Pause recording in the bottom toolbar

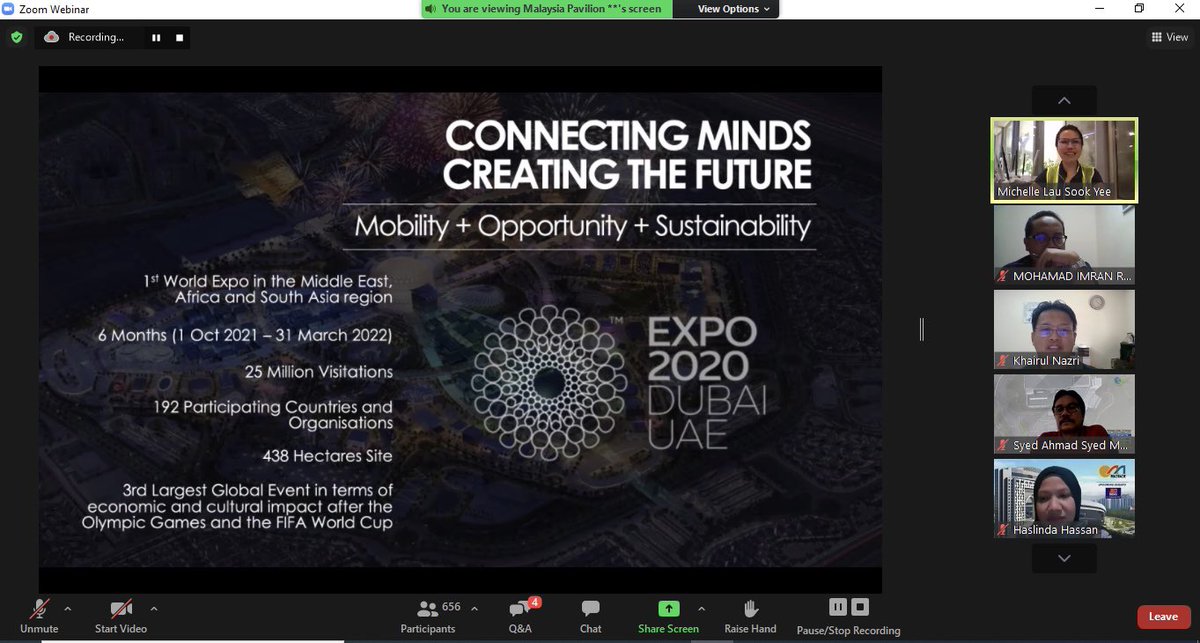point(838,607)
